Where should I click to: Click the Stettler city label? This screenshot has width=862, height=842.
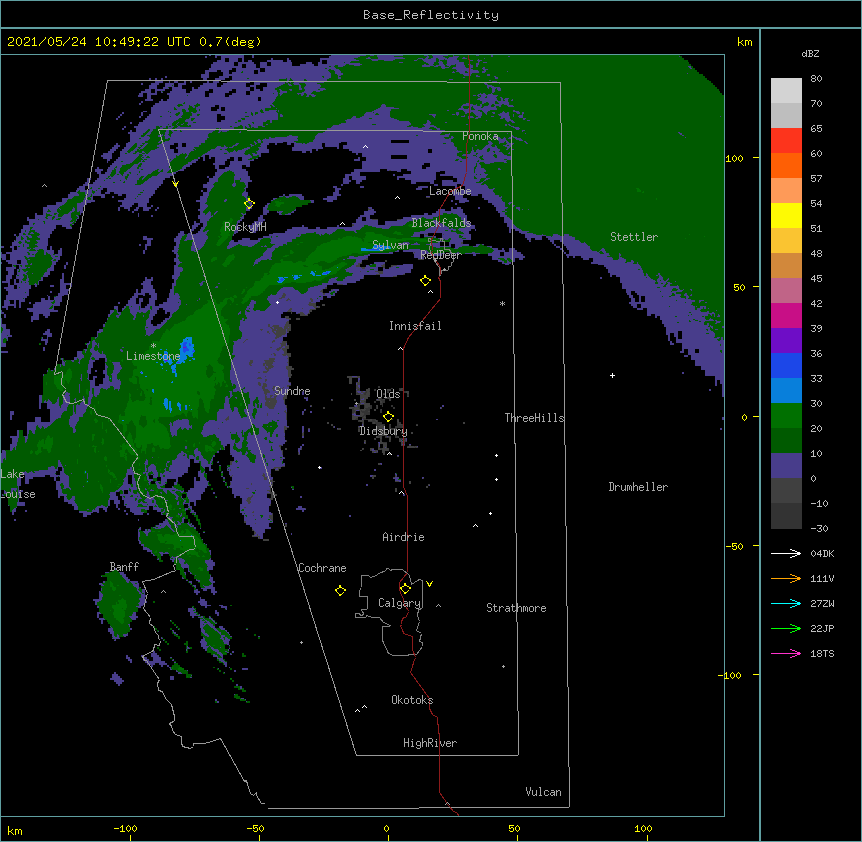coord(634,237)
